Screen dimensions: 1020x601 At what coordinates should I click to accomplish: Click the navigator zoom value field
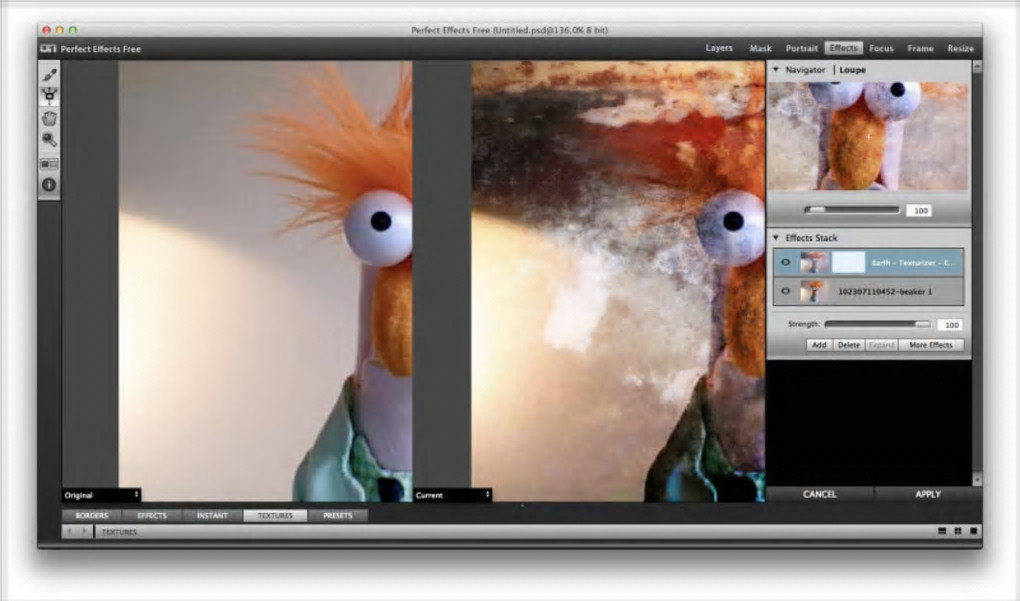click(x=920, y=211)
